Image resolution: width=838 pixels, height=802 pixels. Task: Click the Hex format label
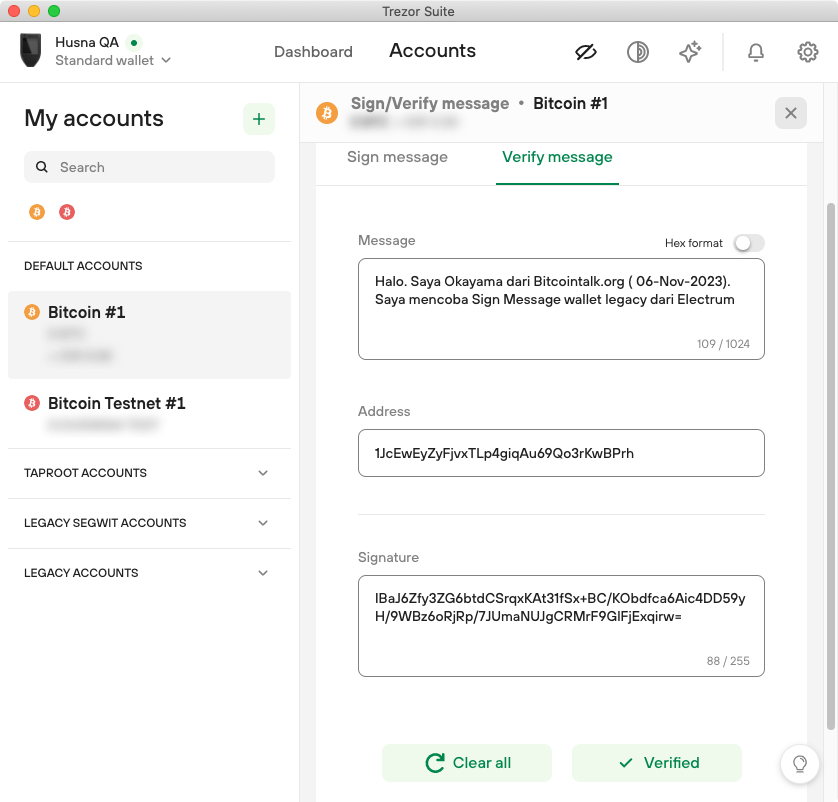[693, 243]
